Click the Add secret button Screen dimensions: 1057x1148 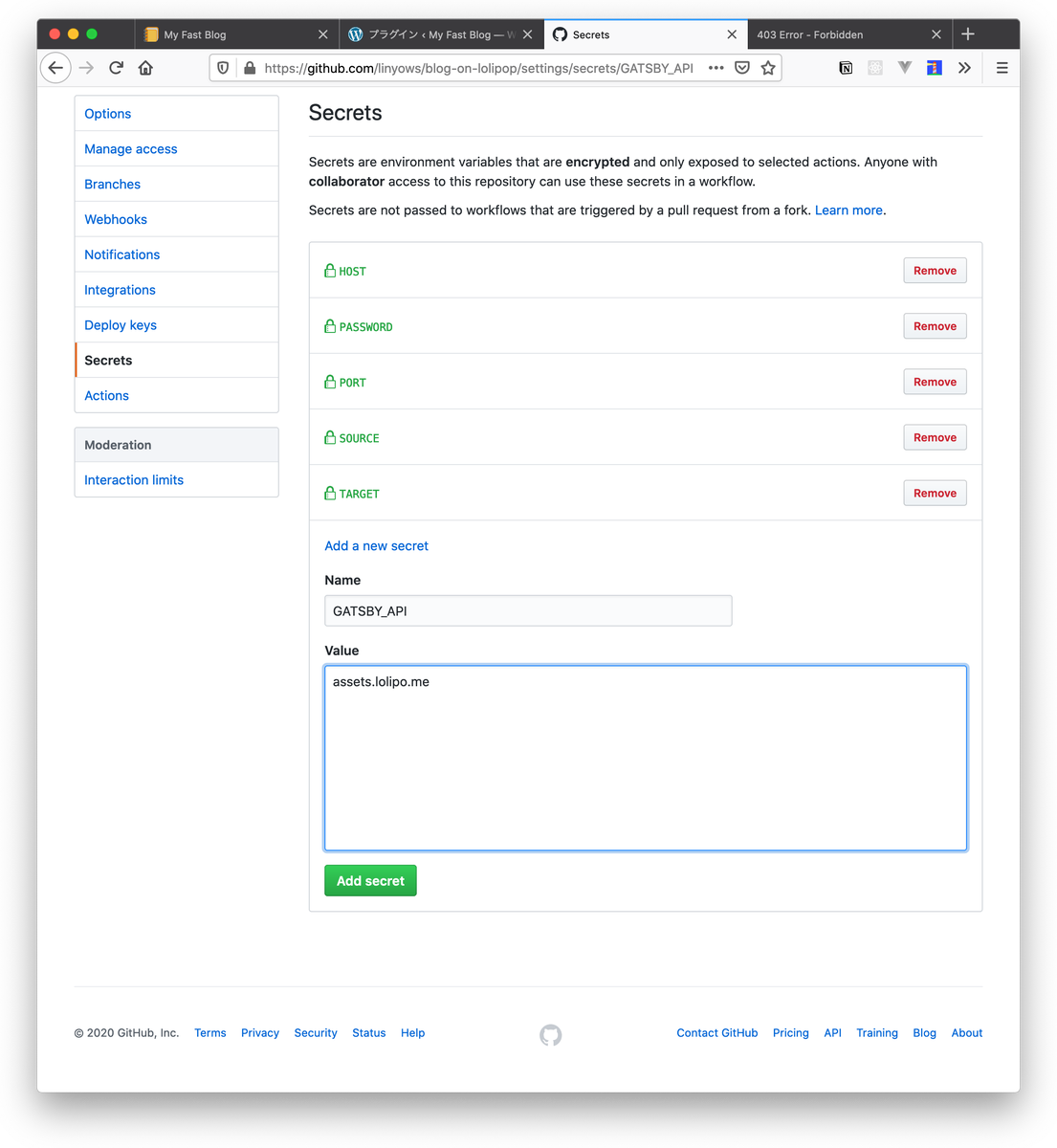pyautogui.click(x=370, y=881)
